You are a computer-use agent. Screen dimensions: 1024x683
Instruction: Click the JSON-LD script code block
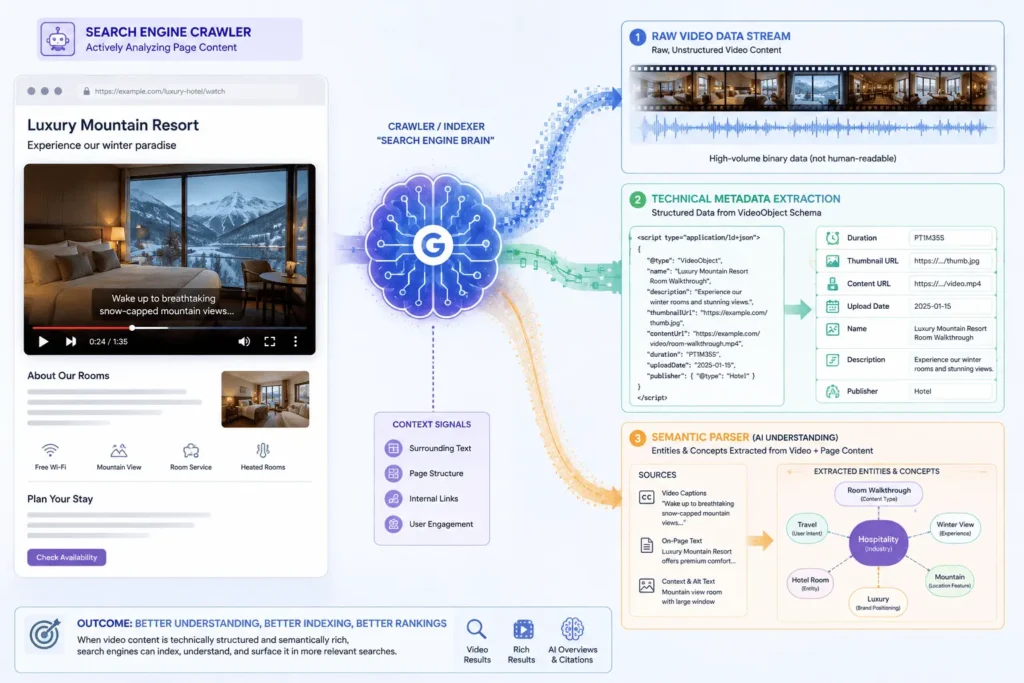[x=706, y=317]
